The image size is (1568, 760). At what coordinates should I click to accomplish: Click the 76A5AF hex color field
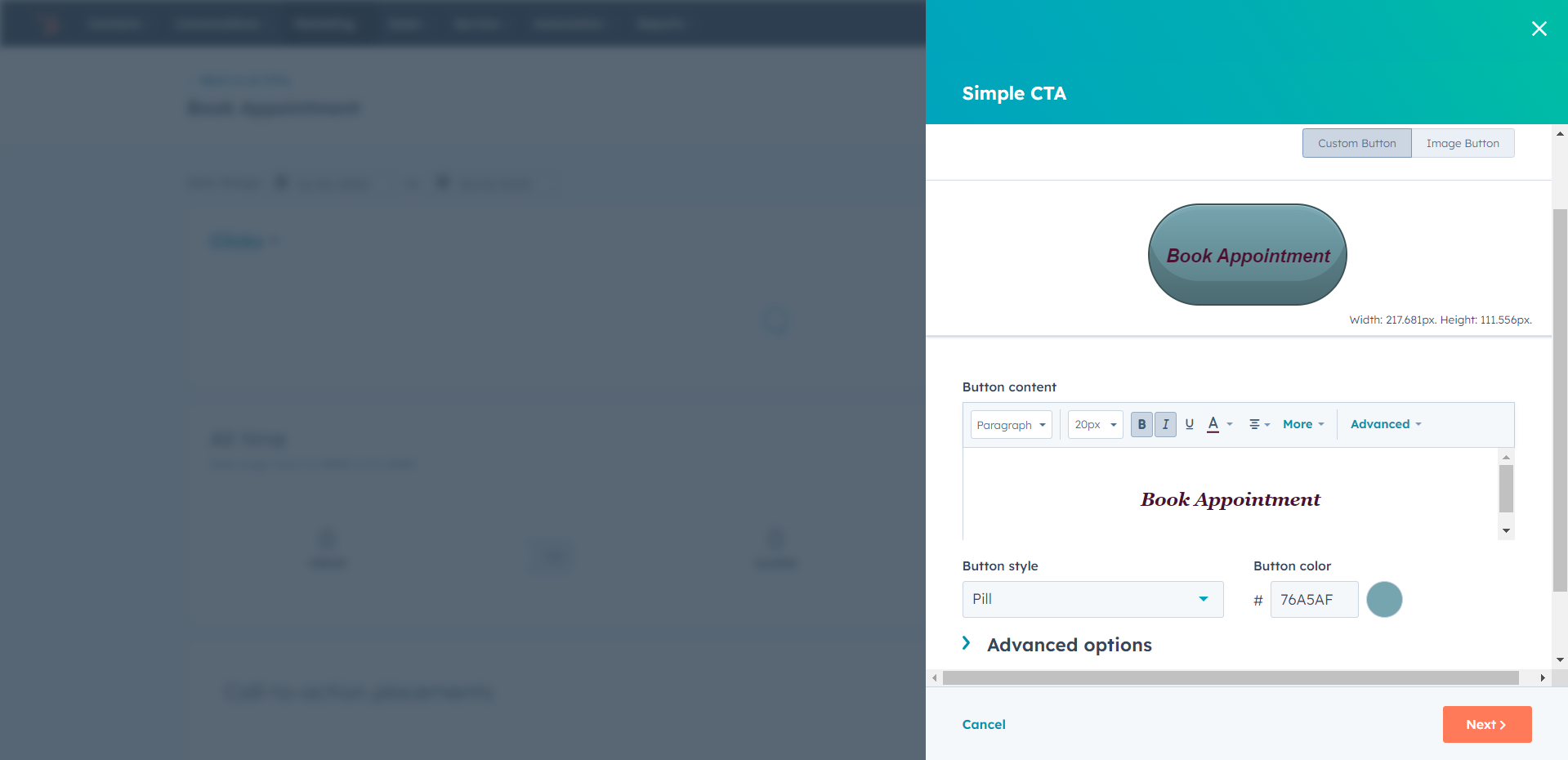point(1313,599)
